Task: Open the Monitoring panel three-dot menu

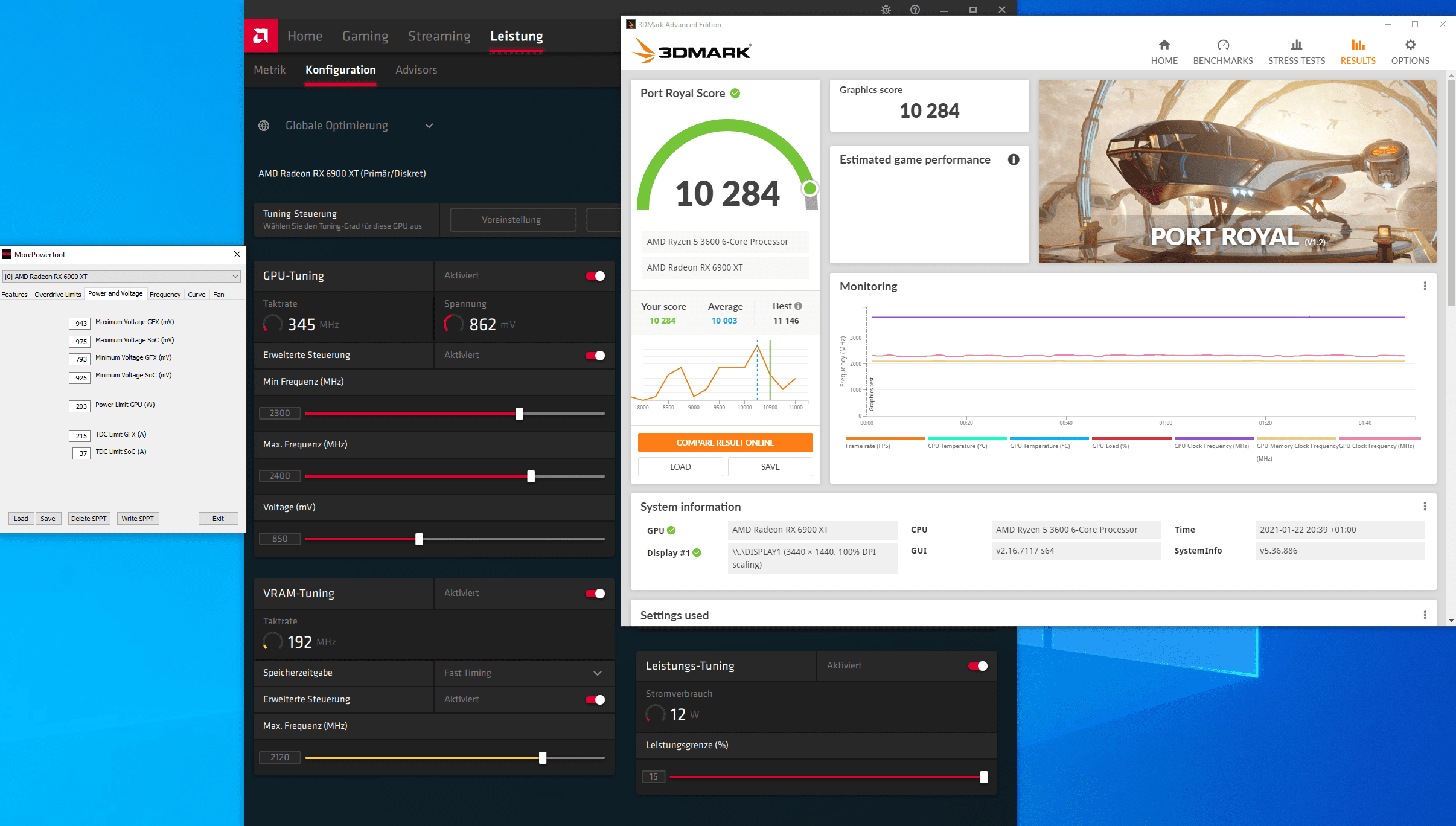Action: point(1425,286)
